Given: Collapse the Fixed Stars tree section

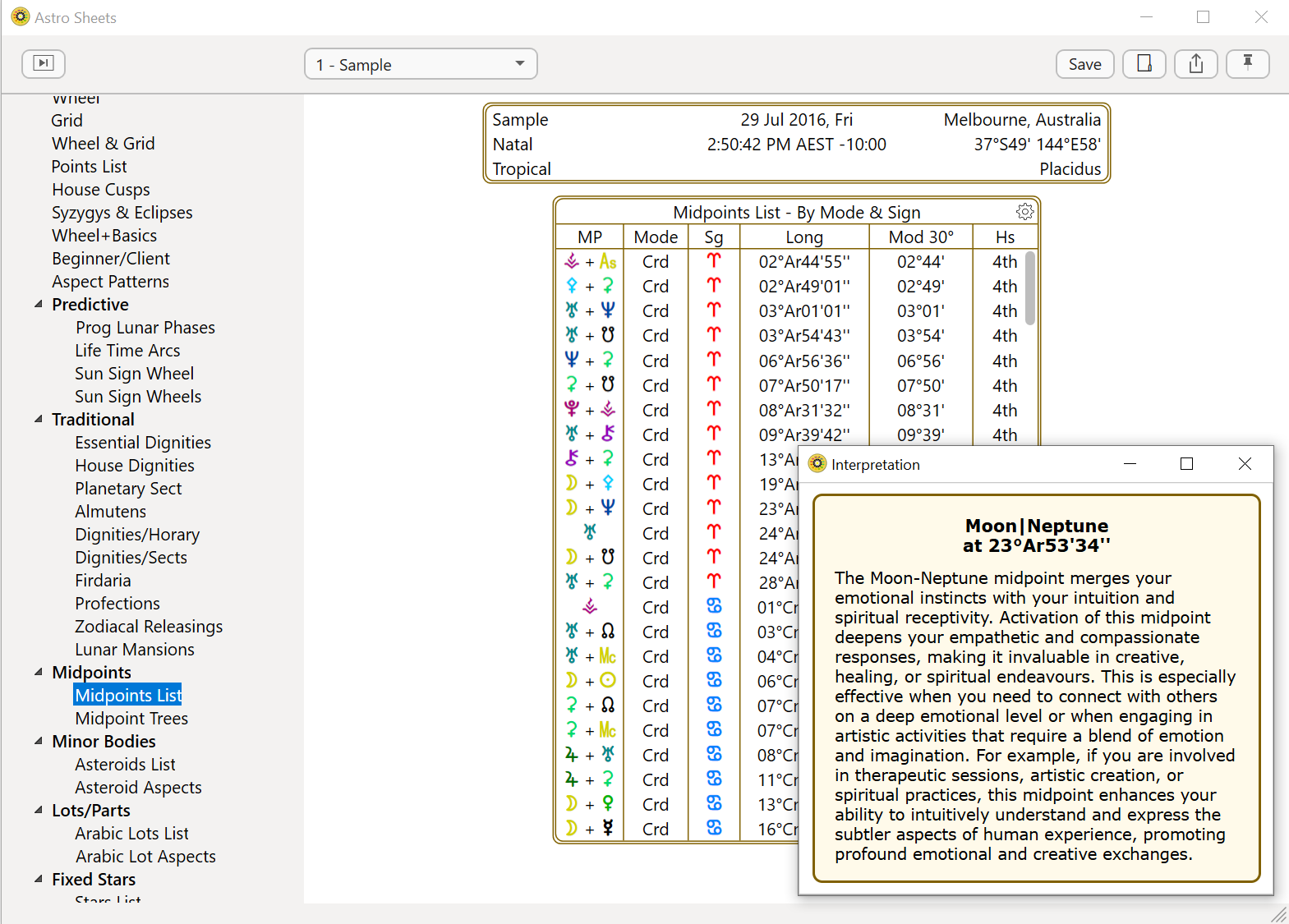Looking at the screenshot, I should [x=39, y=879].
